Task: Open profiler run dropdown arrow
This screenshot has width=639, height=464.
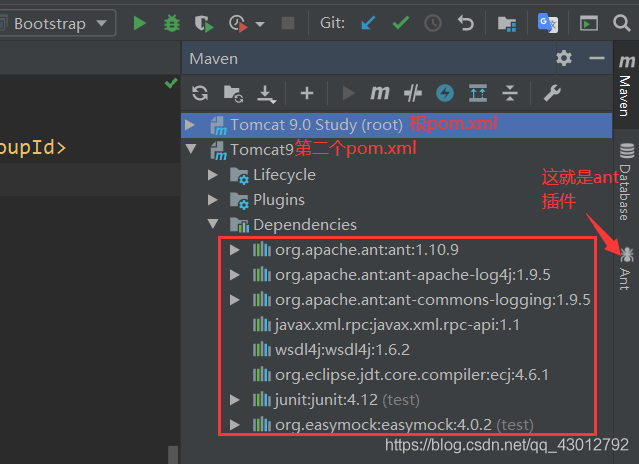Action: tap(260, 24)
